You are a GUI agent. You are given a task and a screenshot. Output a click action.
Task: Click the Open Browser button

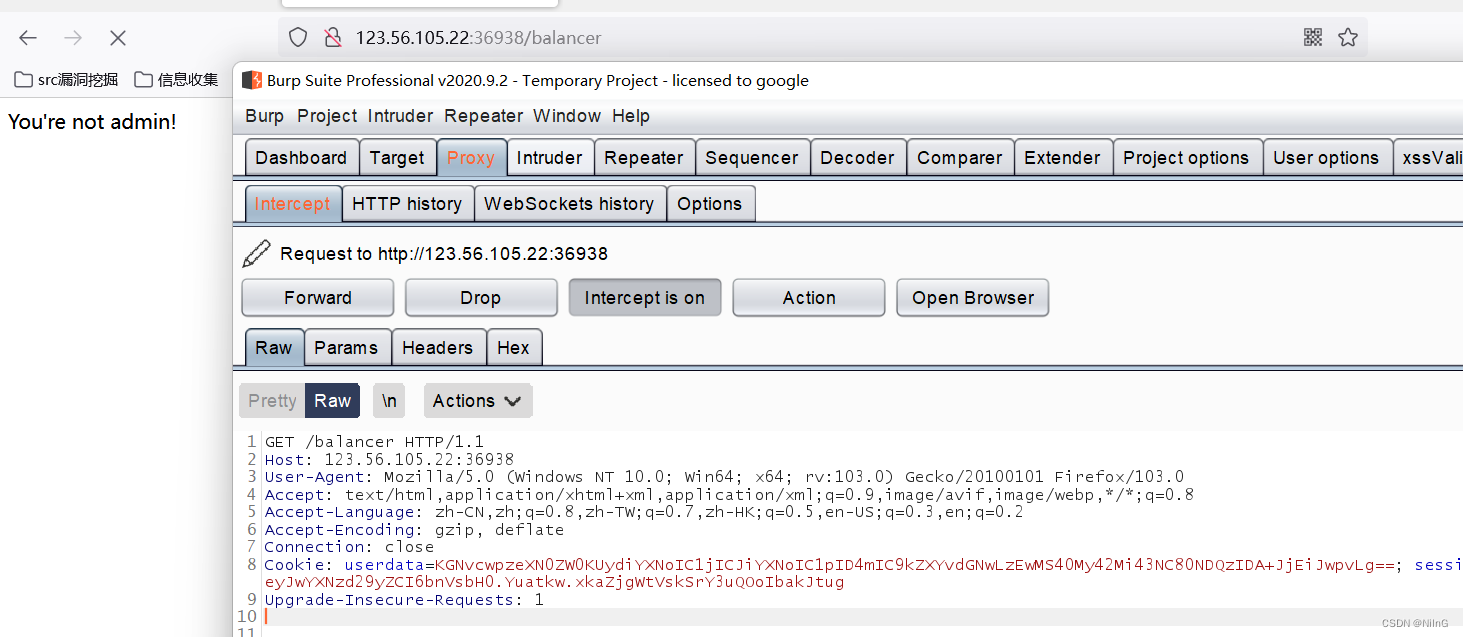point(973,298)
